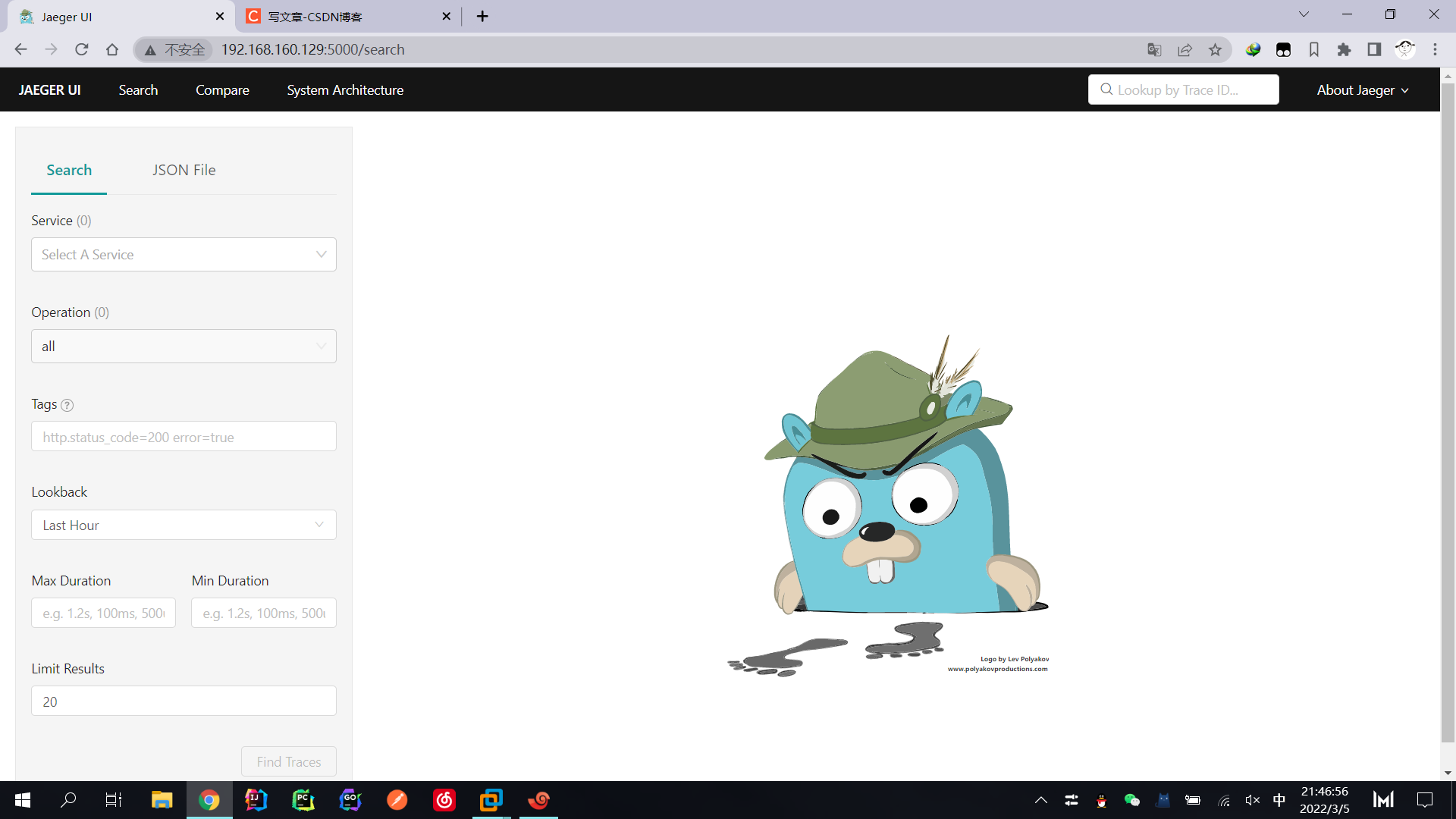Open Select A Service dropdown
The width and height of the screenshot is (1456, 819).
[x=184, y=255]
